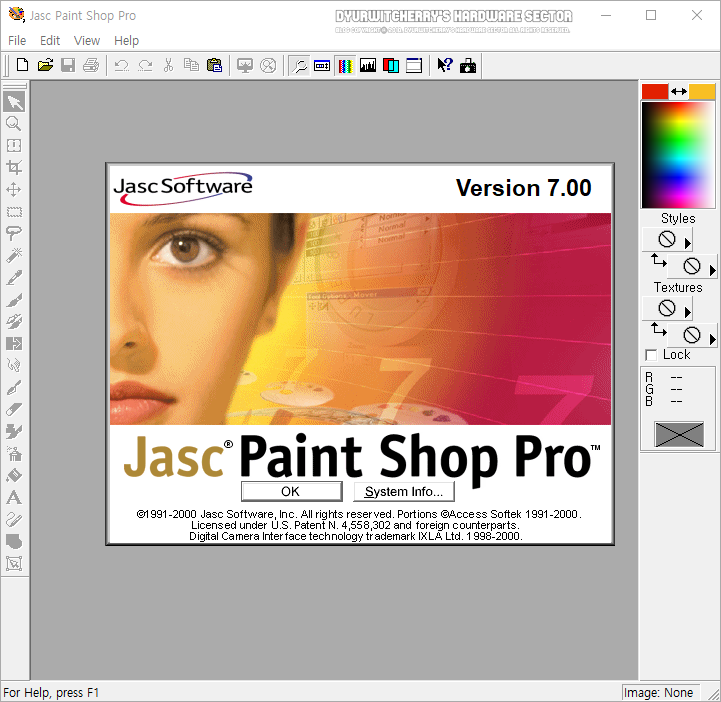Viewport: 721px width, 702px height.
Task: Click the Copy icon in toolbar
Action: tap(191, 65)
